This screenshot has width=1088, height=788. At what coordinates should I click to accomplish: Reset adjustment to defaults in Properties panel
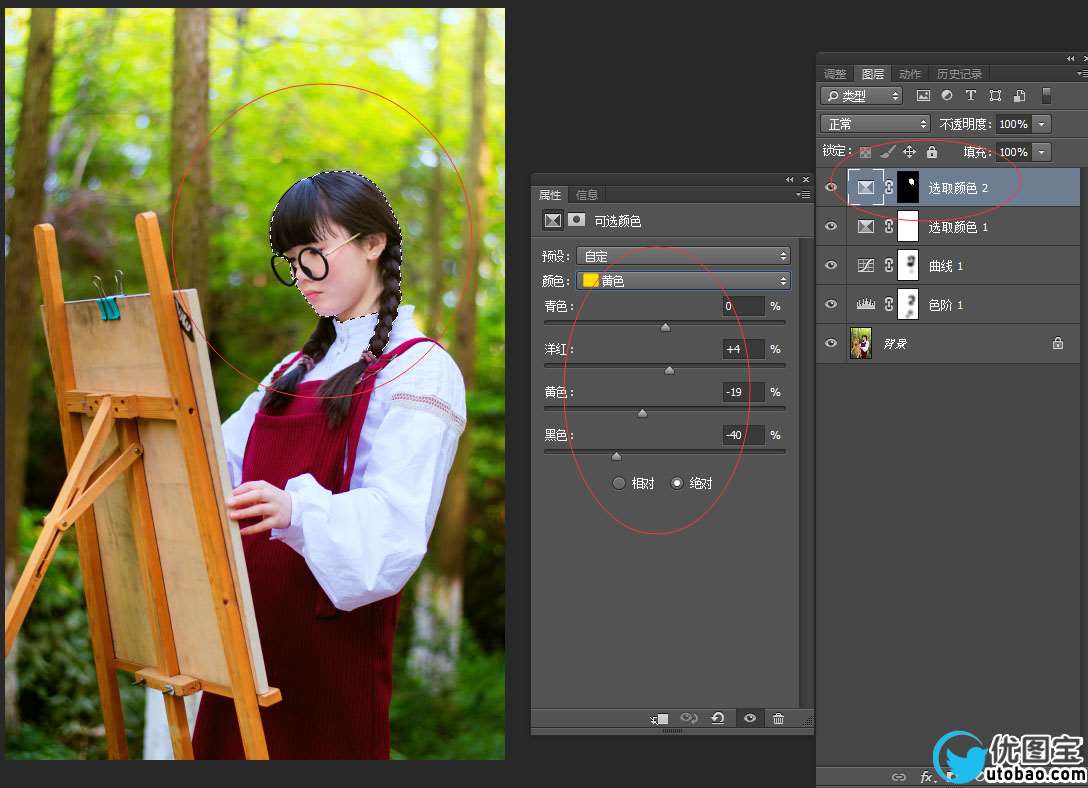coord(718,719)
